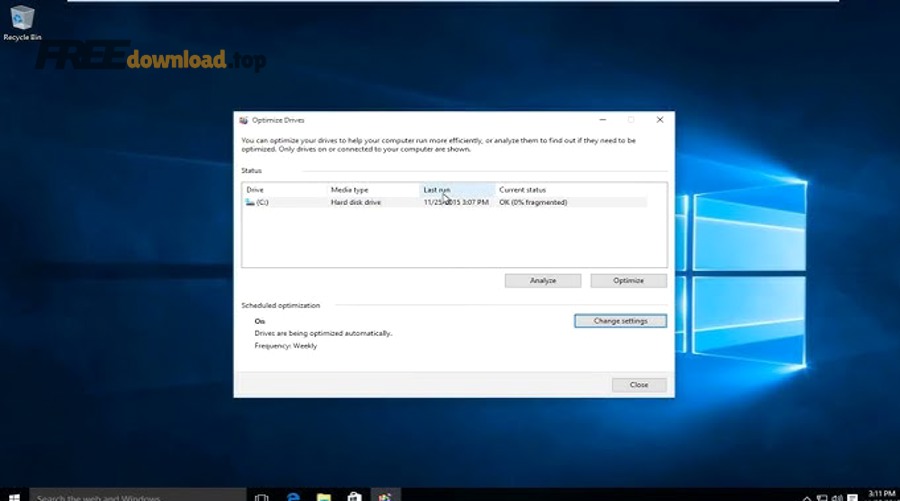Viewport: 900px width, 501px height.
Task: Open Task View from the taskbar
Action: click(262, 496)
